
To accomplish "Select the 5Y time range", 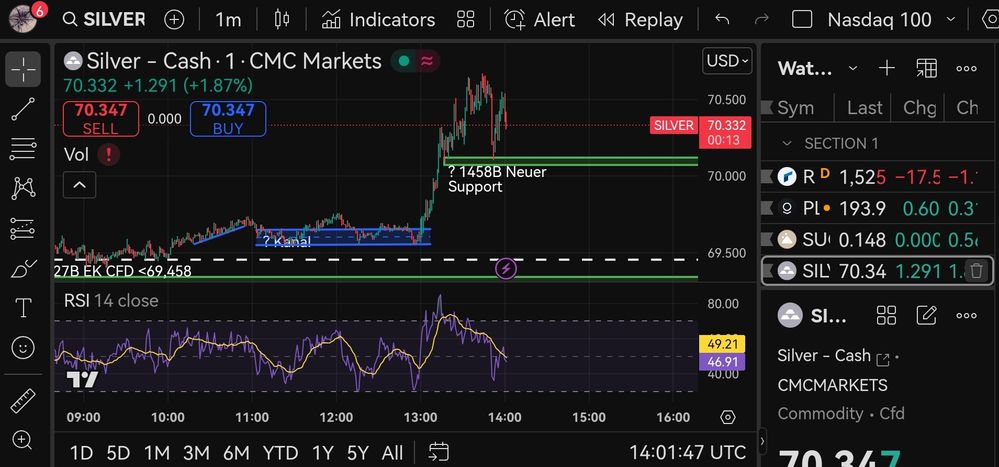I will click(x=358, y=453).
